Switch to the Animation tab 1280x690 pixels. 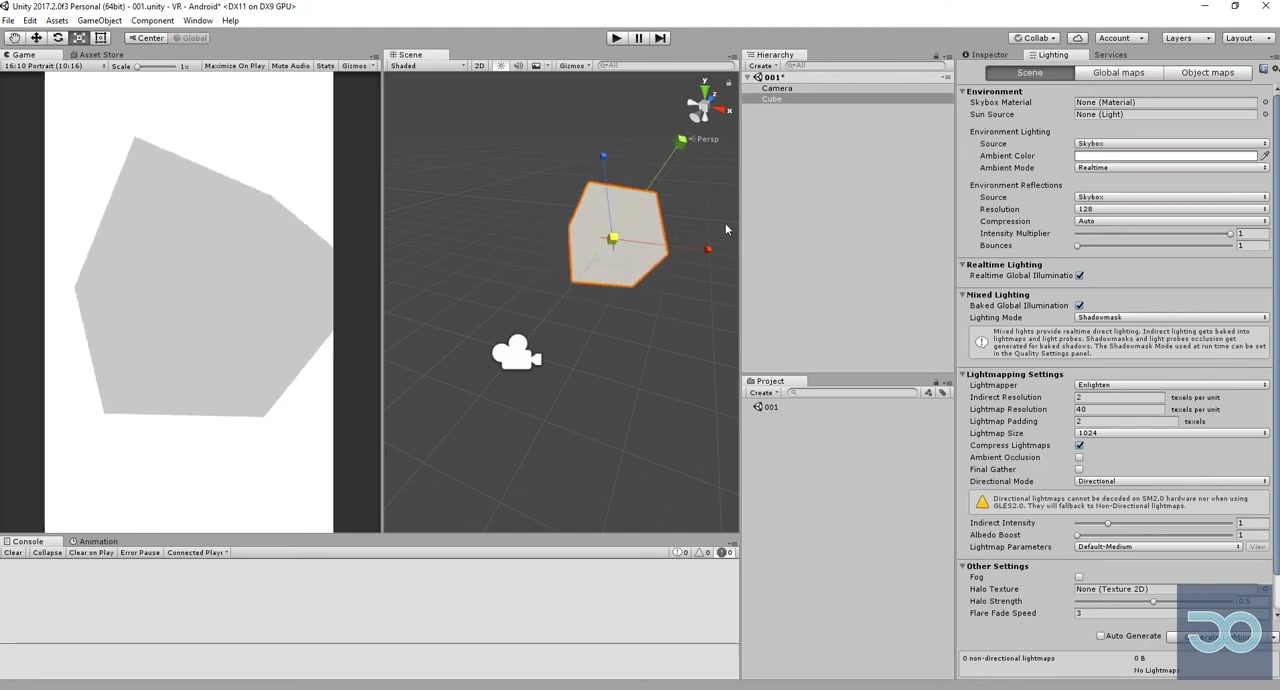94,542
